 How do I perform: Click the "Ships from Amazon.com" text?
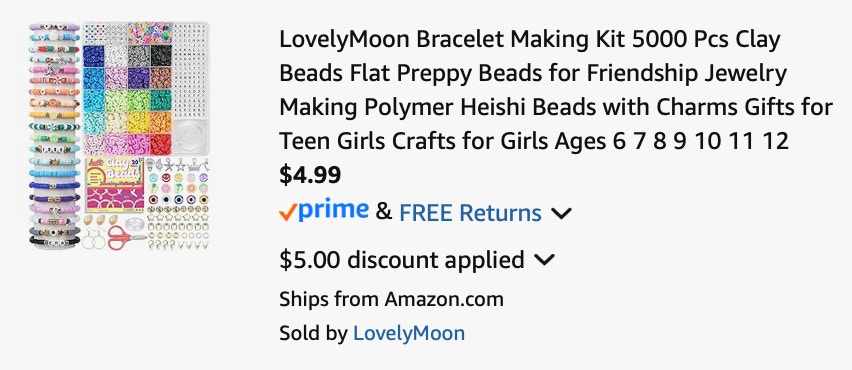coord(391,299)
